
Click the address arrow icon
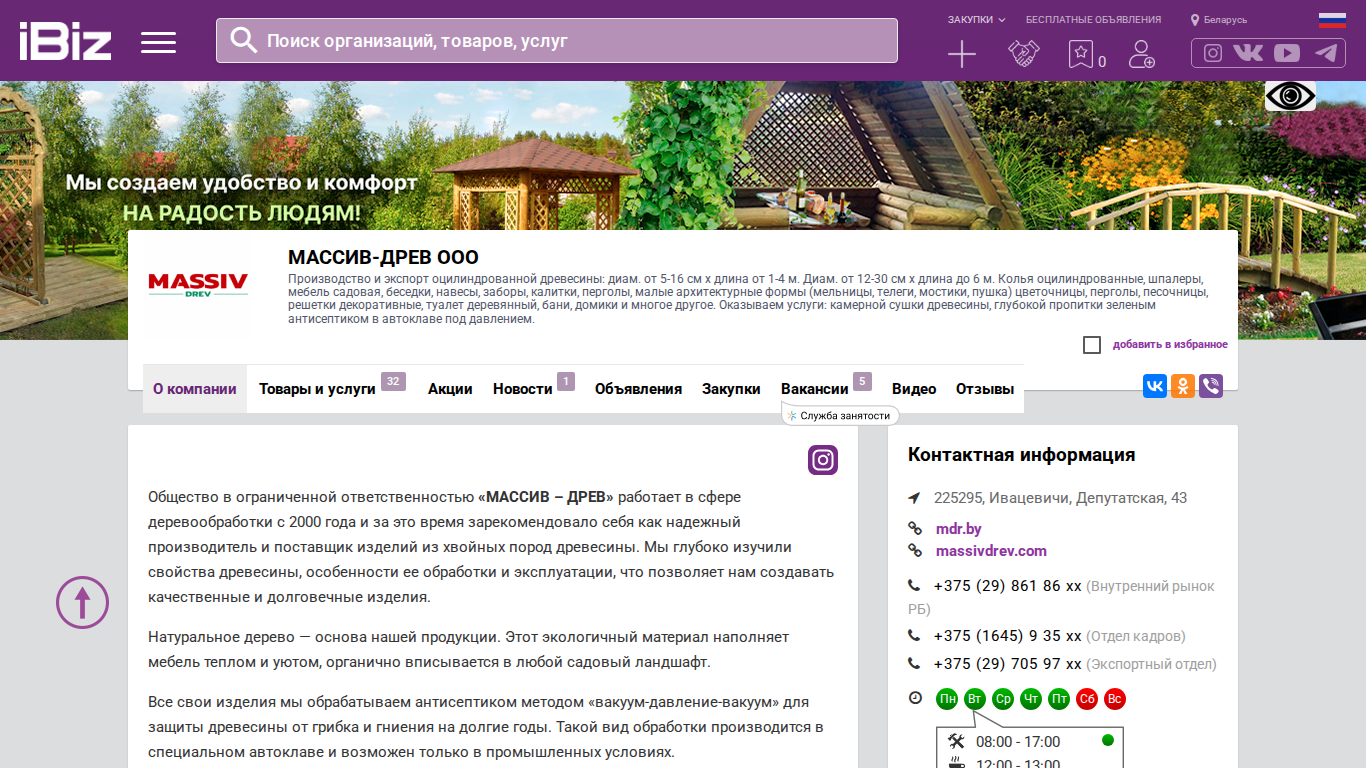coord(914,498)
